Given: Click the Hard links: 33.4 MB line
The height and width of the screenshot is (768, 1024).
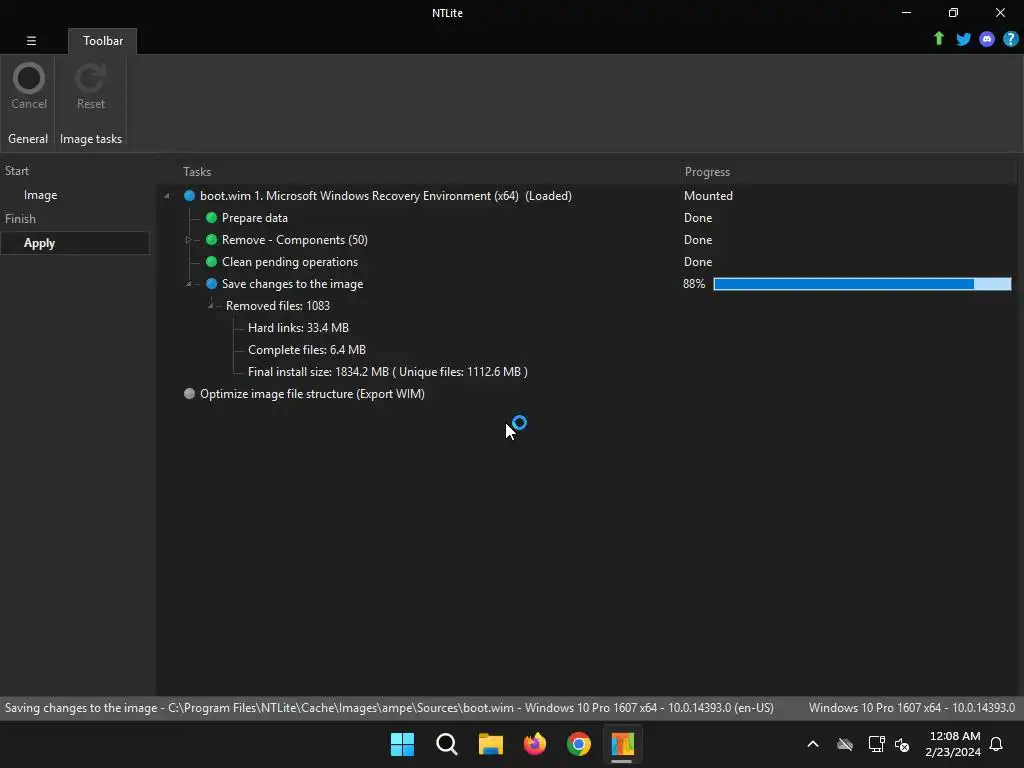Looking at the screenshot, I should pos(298,328).
